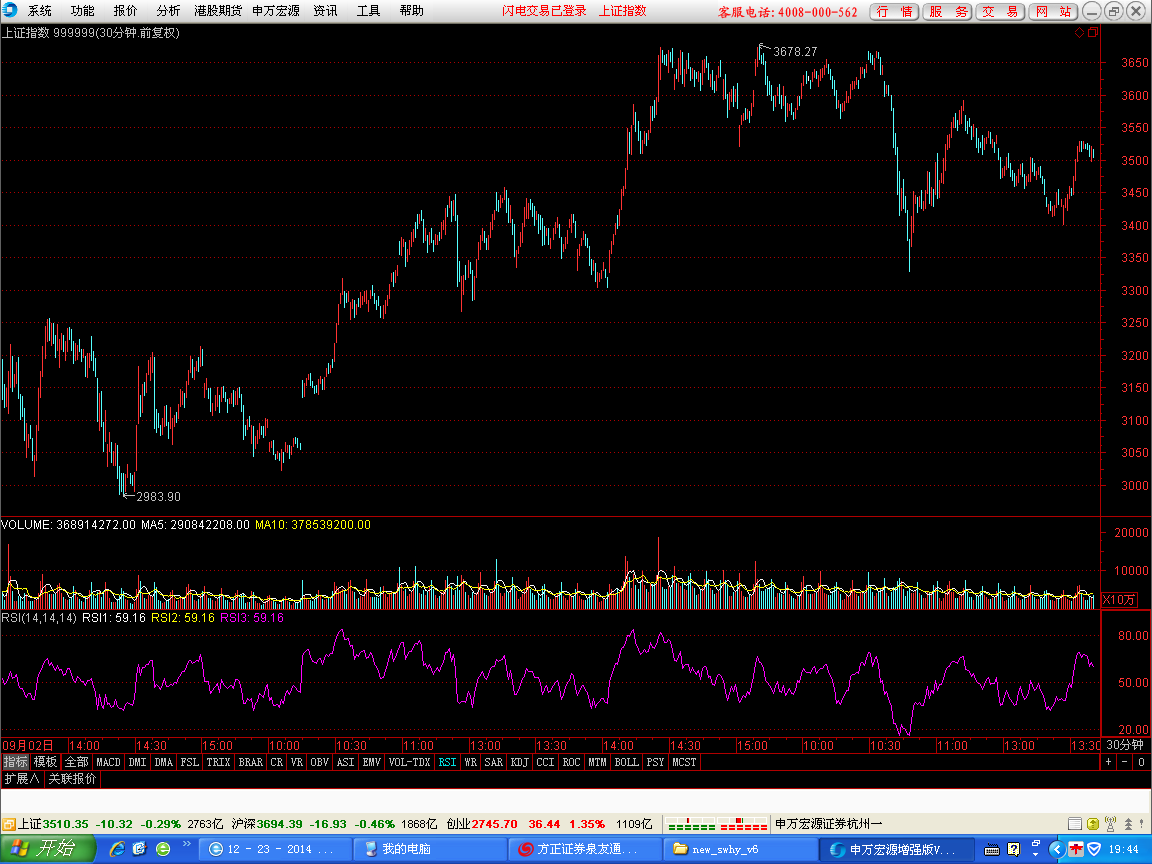Open the 系统 menu
The width and height of the screenshot is (1152, 864).
coord(40,10)
